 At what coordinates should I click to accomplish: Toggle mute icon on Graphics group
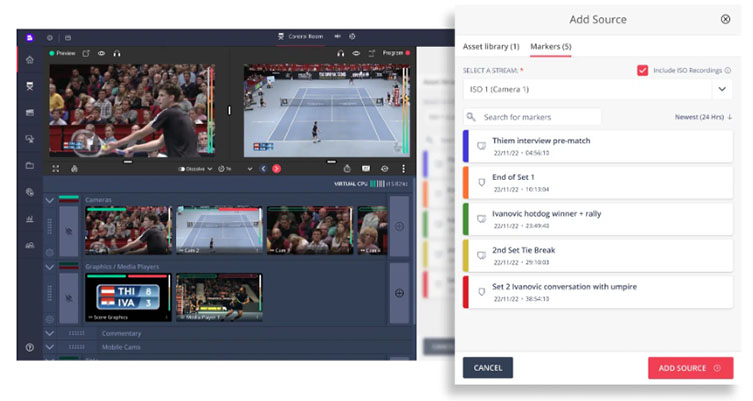click(x=69, y=298)
